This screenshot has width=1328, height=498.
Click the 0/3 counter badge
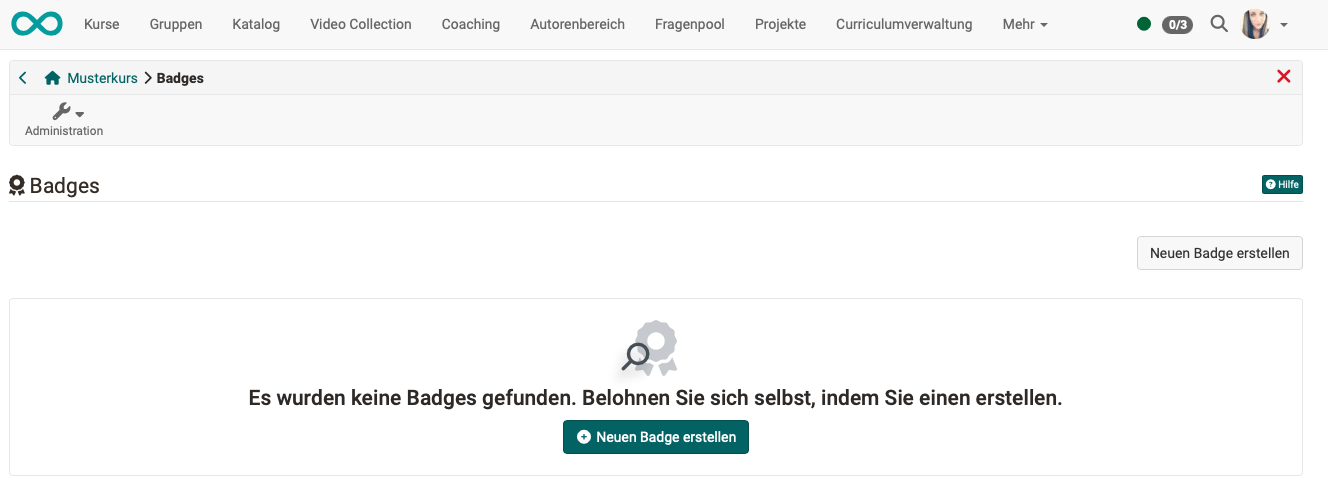[1177, 24]
